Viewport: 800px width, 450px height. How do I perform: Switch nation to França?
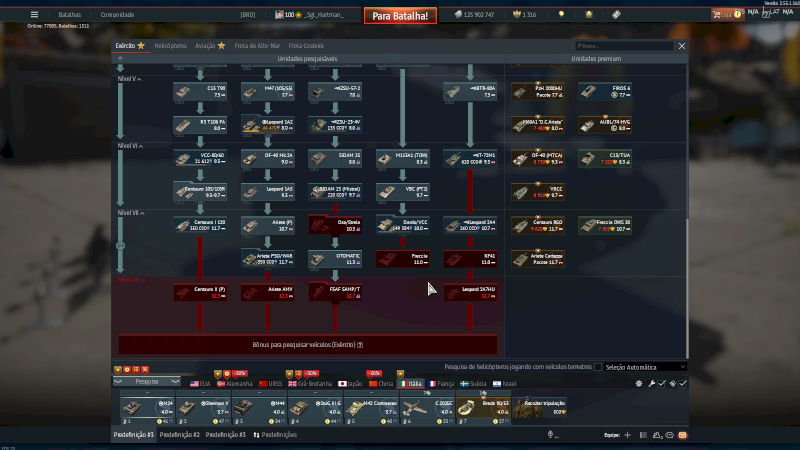(441, 384)
